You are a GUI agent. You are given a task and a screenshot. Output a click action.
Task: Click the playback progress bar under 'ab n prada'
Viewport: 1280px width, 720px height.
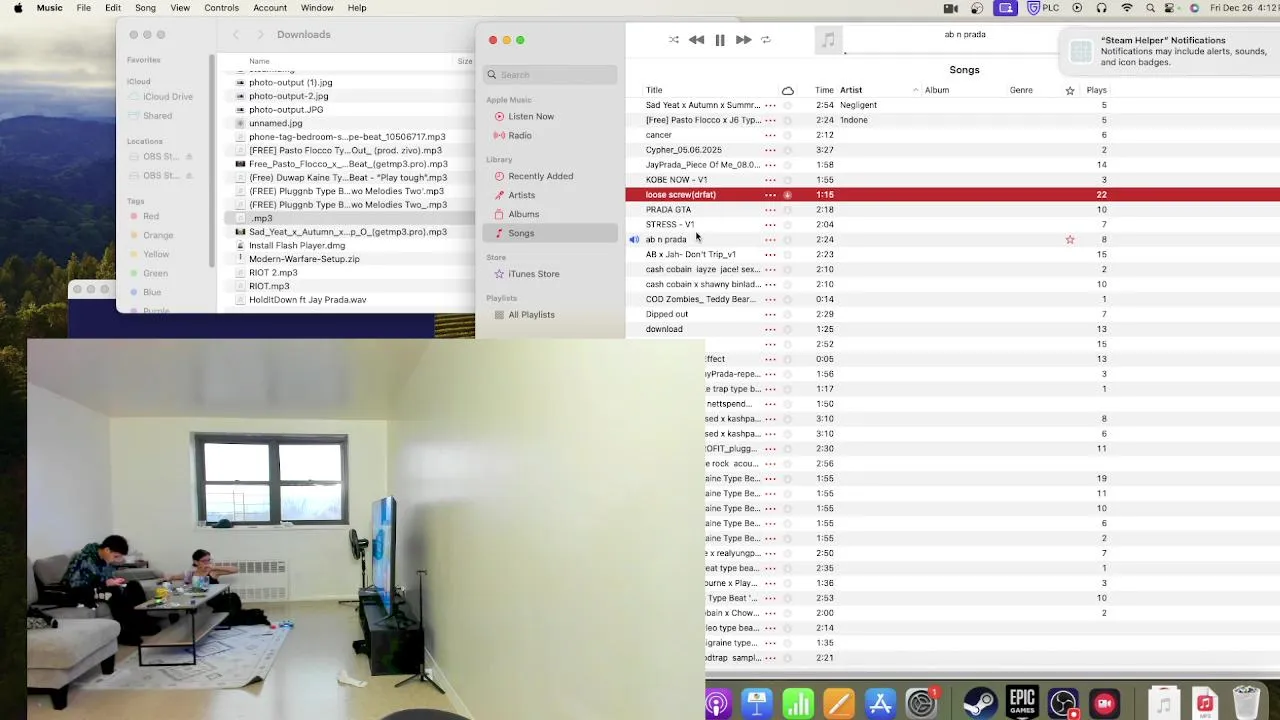(x=950, y=53)
